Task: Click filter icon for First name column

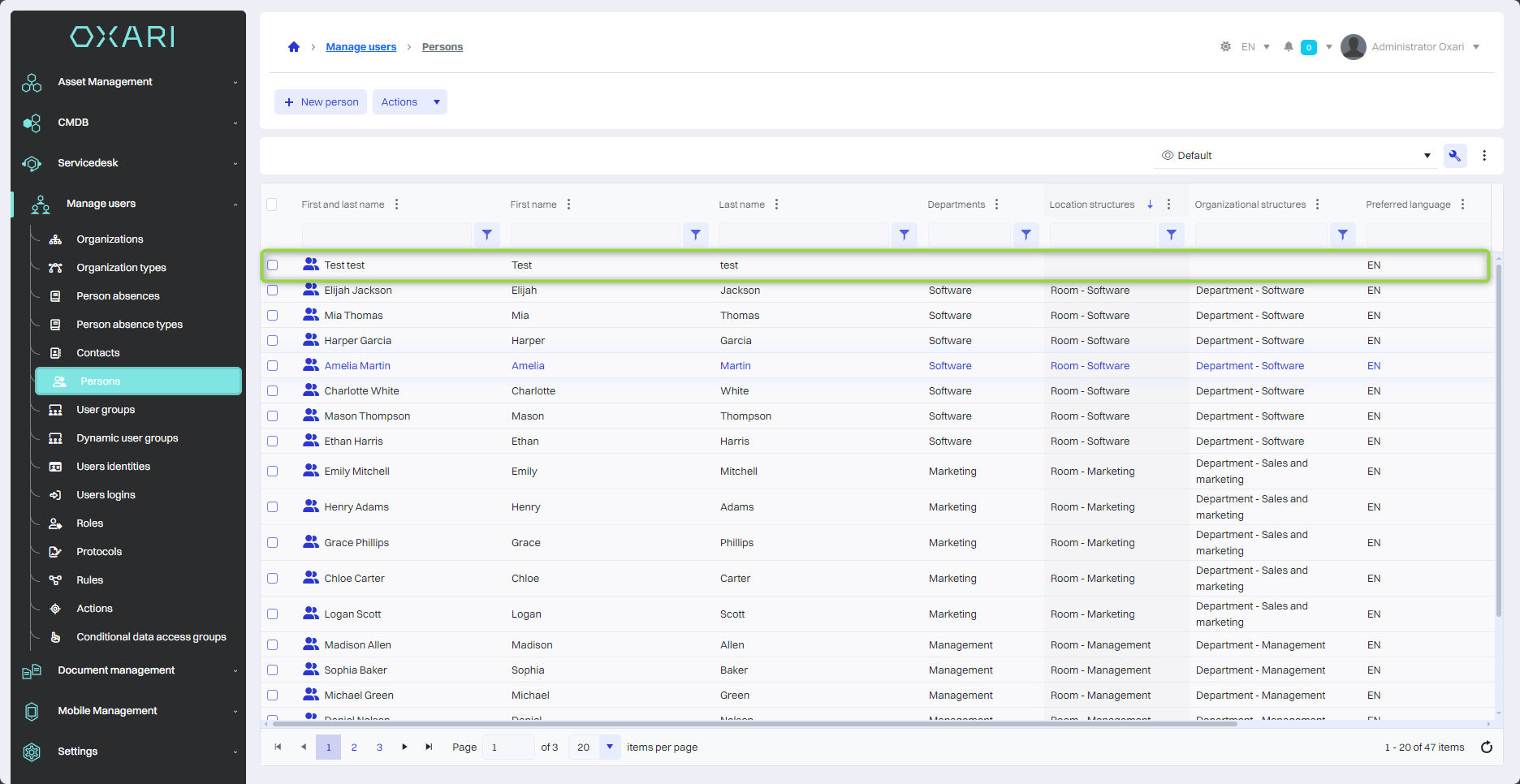Action: [695, 235]
